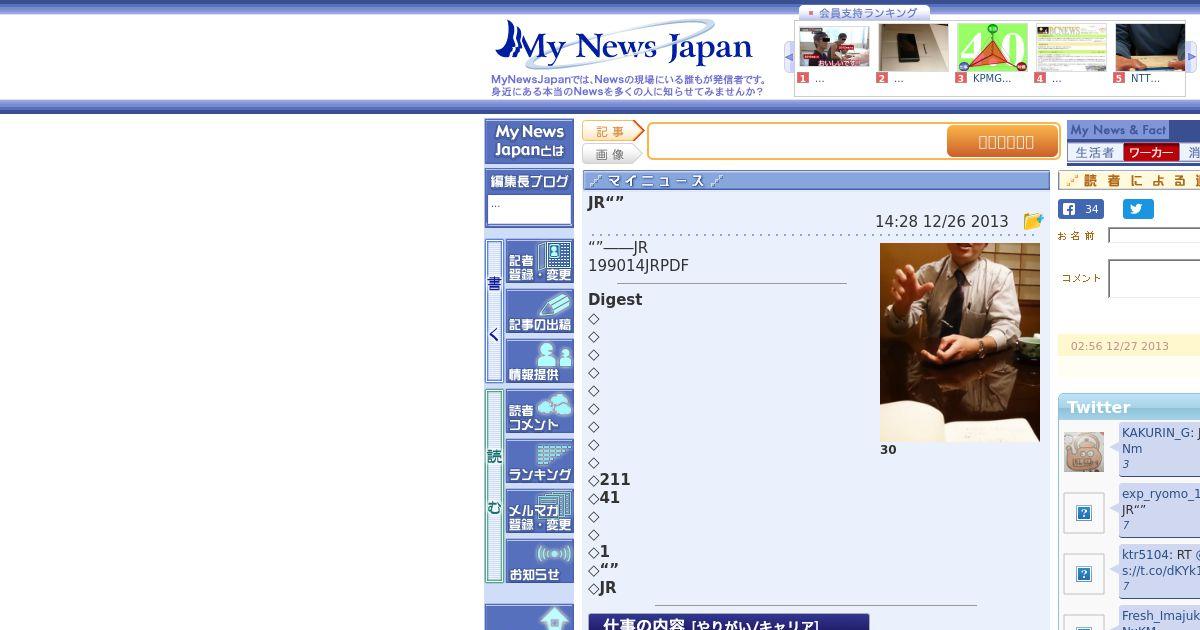Open KAKURIN_G tweet link
Image resolution: width=1200 pixels, height=630 pixels.
(1157, 433)
